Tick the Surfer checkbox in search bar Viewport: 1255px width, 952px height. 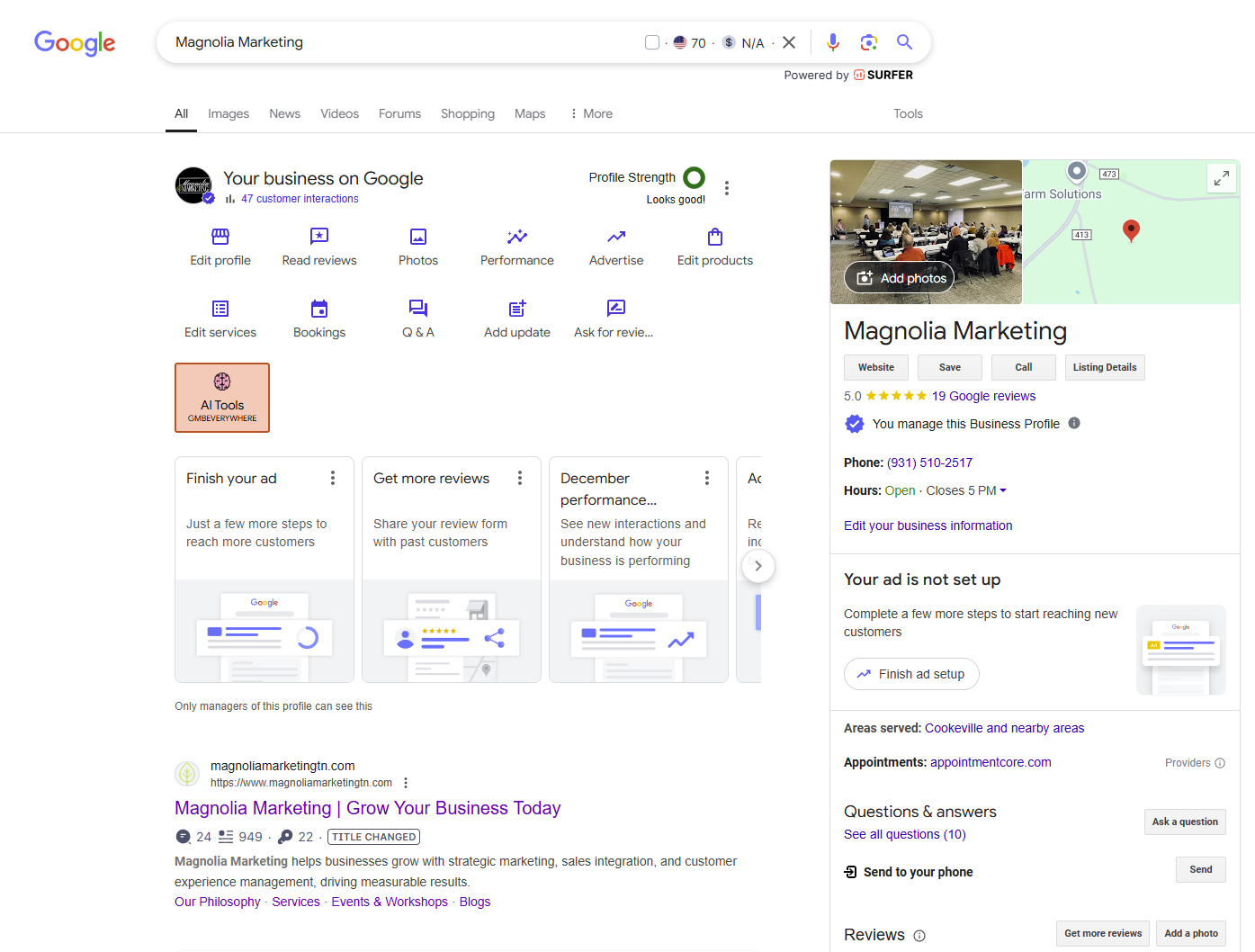coord(652,42)
